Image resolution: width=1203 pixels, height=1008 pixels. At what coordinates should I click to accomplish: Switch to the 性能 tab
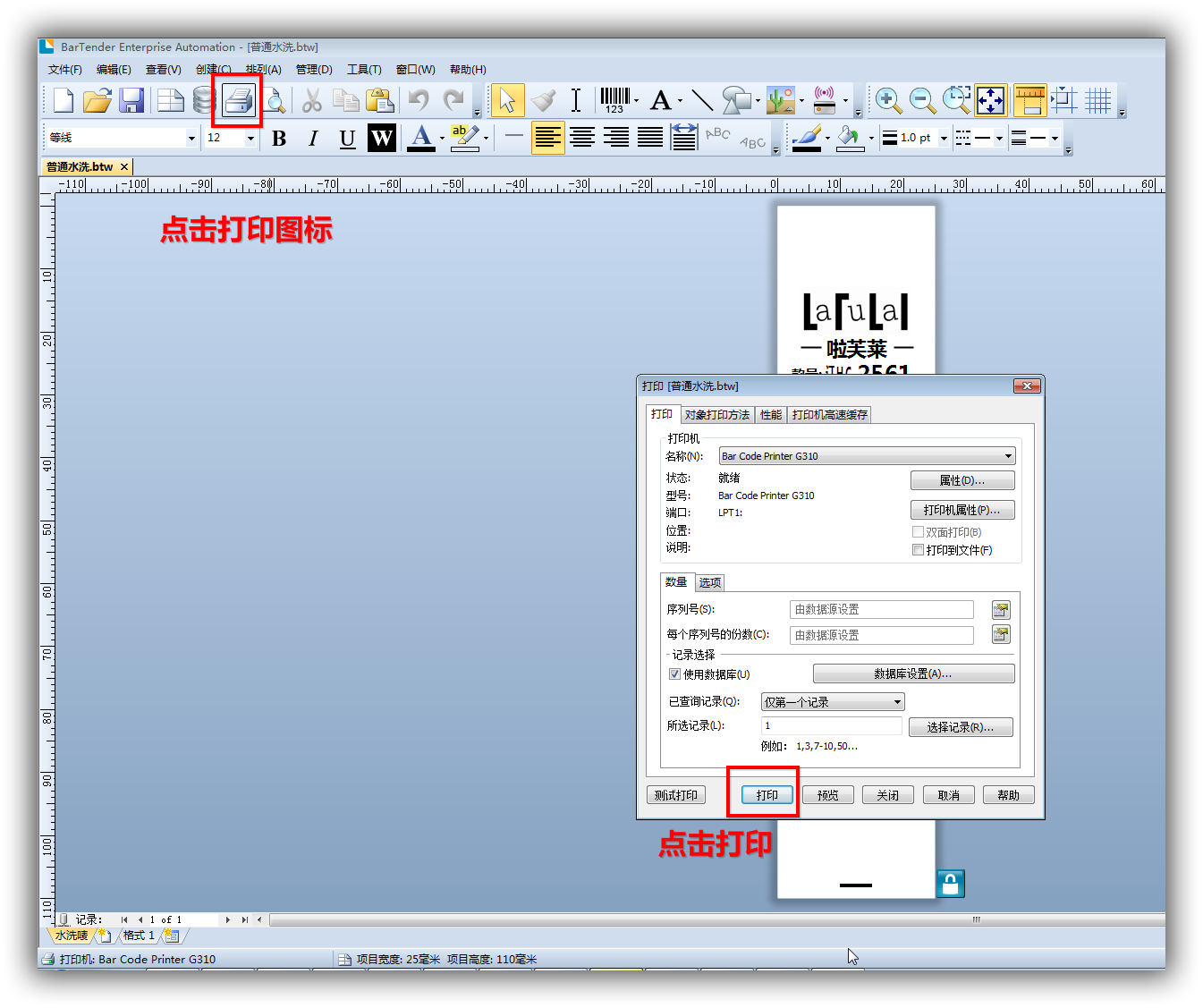tap(770, 415)
